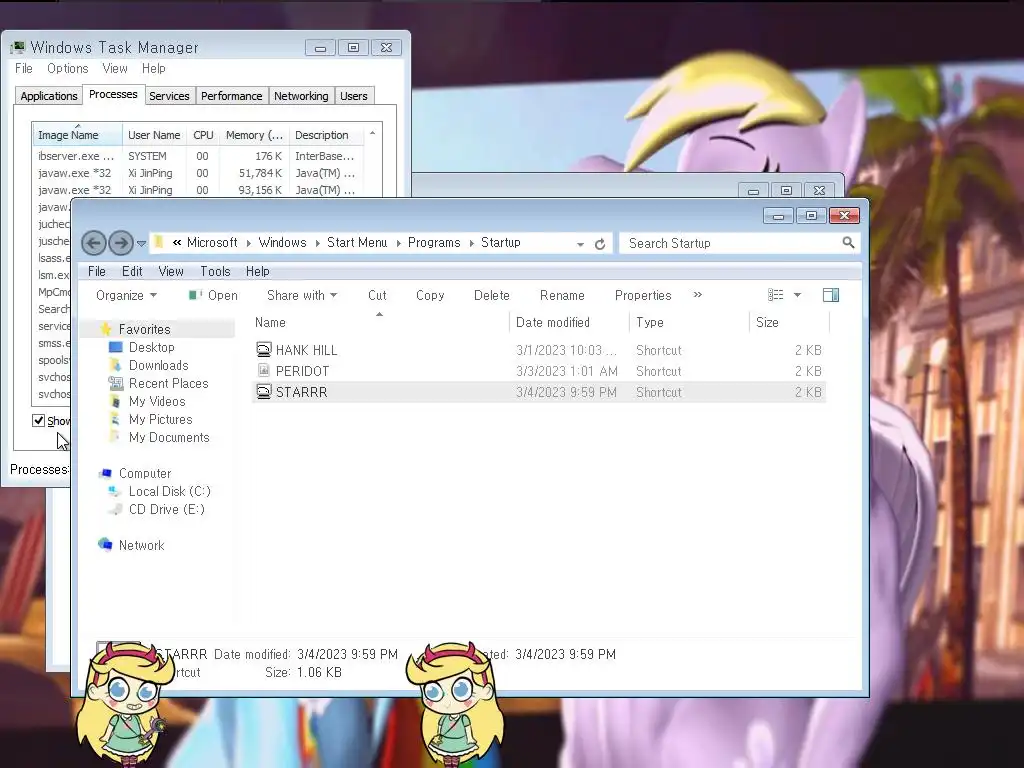Open Explorer's View menu

click(170, 271)
